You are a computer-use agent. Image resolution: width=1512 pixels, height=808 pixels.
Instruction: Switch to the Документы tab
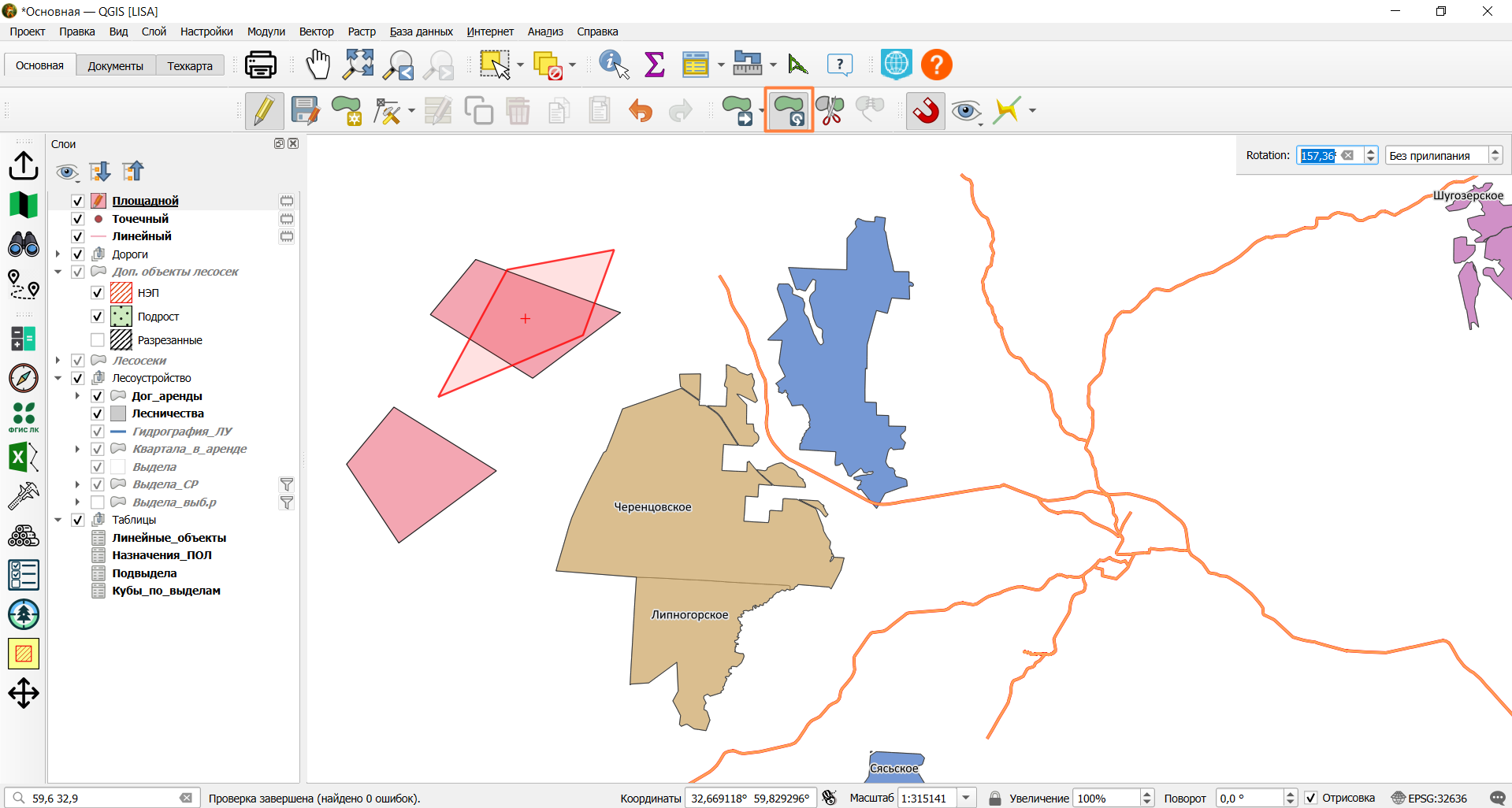(x=116, y=66)
